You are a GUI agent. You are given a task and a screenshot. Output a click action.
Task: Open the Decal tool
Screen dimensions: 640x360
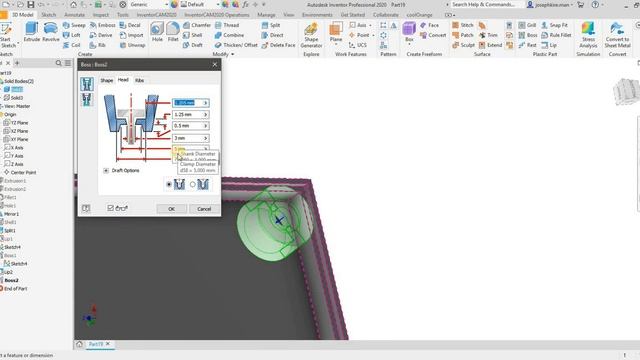pyautogui.click(x=130, y=25)
